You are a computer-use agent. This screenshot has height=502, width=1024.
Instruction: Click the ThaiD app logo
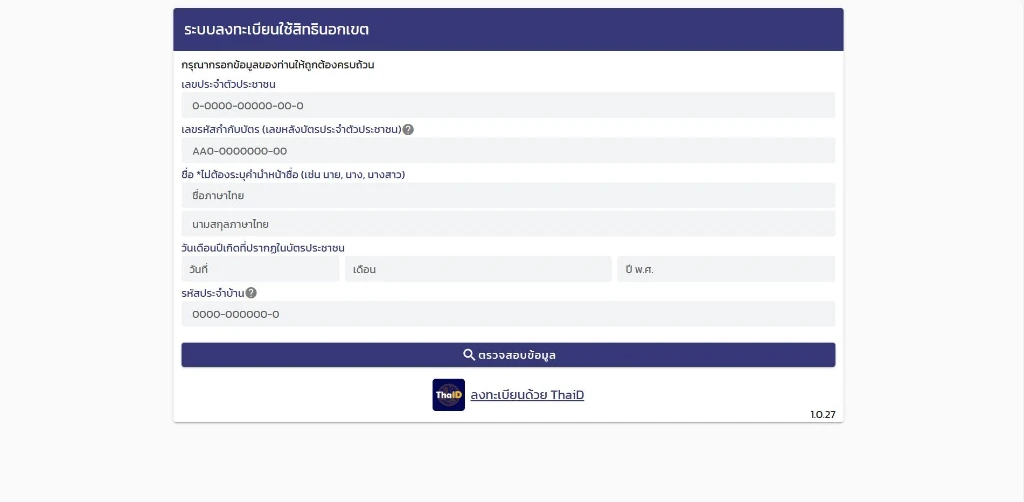448,395
